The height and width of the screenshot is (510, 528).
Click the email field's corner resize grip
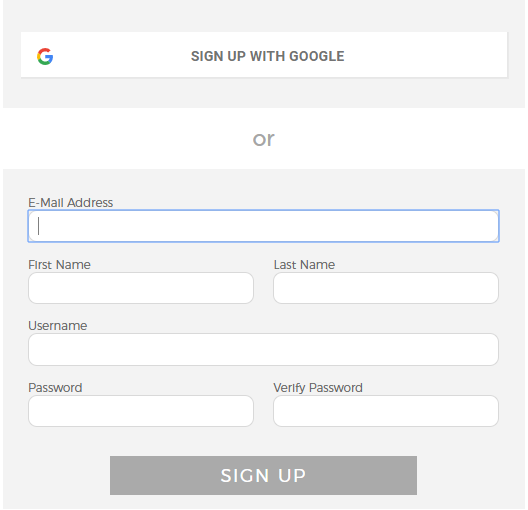495,238
